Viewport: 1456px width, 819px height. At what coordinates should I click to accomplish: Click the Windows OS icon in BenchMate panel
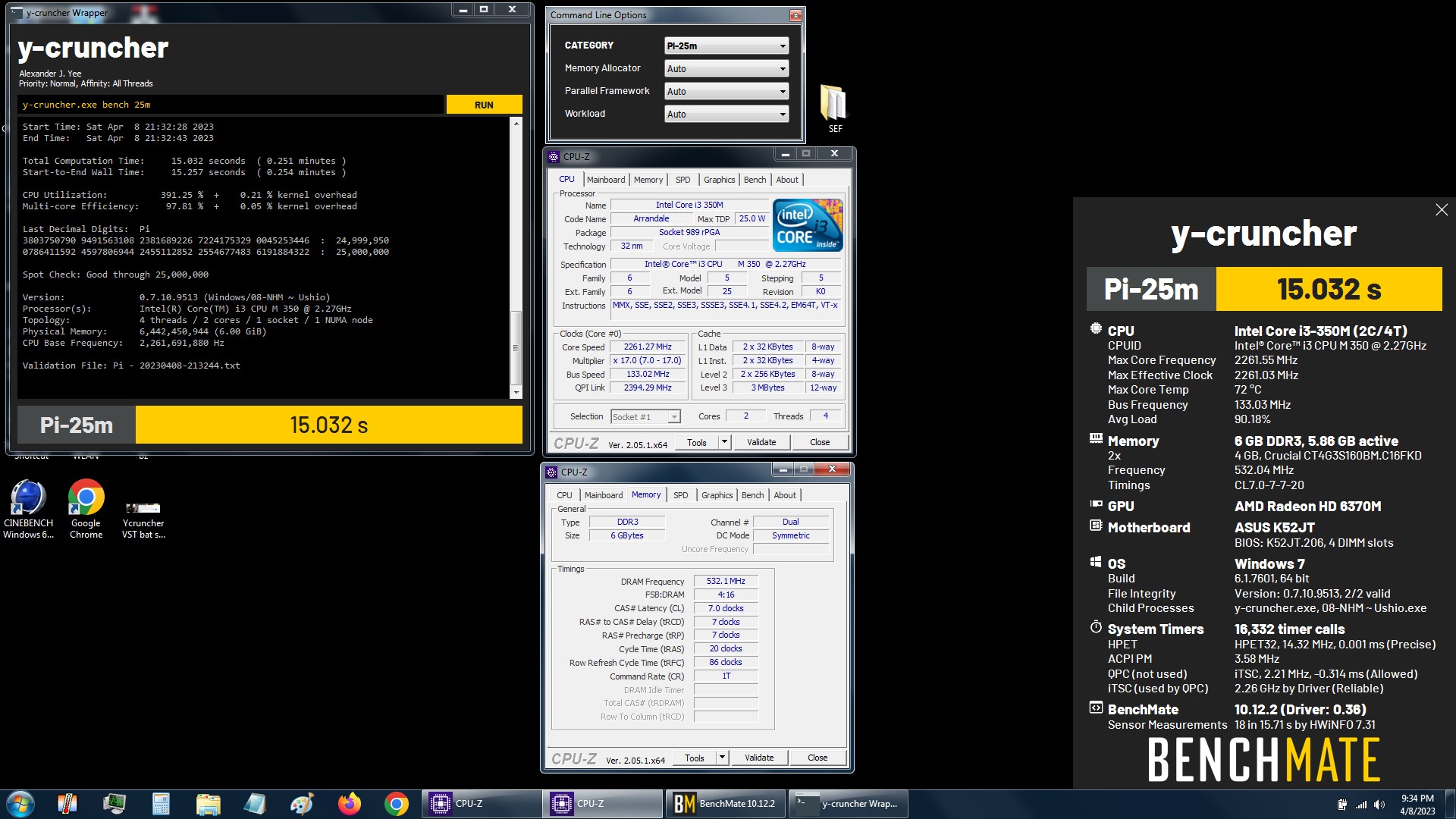(1096, 562)
